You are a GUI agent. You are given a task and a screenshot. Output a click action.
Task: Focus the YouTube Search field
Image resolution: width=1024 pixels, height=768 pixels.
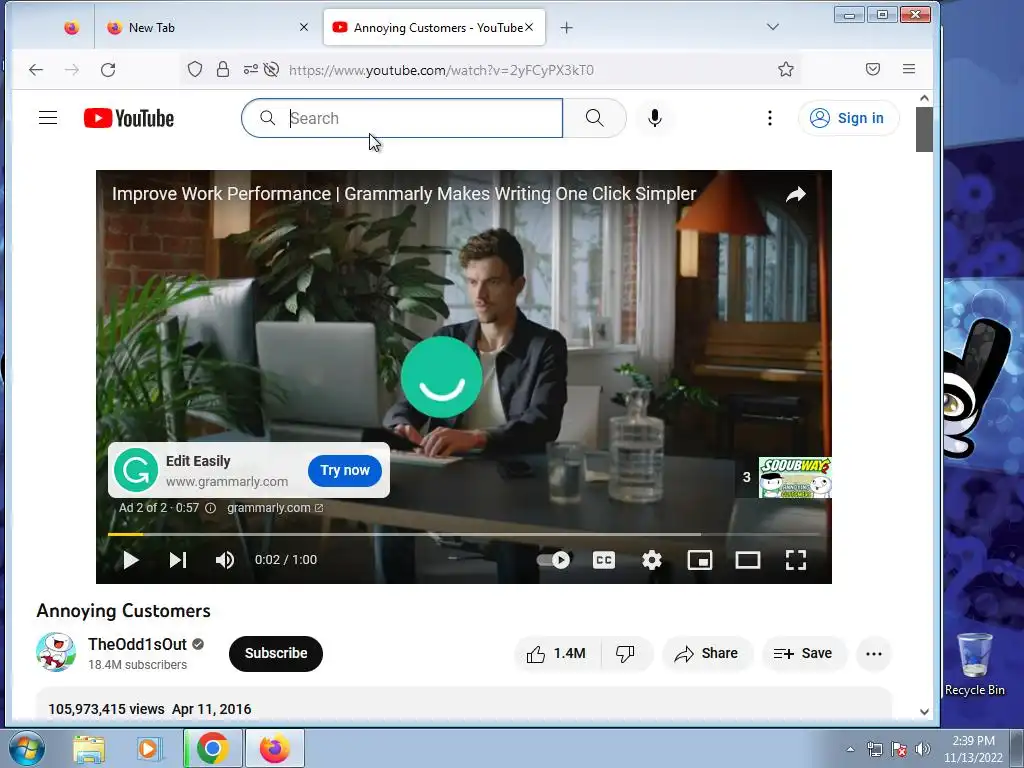402,118
